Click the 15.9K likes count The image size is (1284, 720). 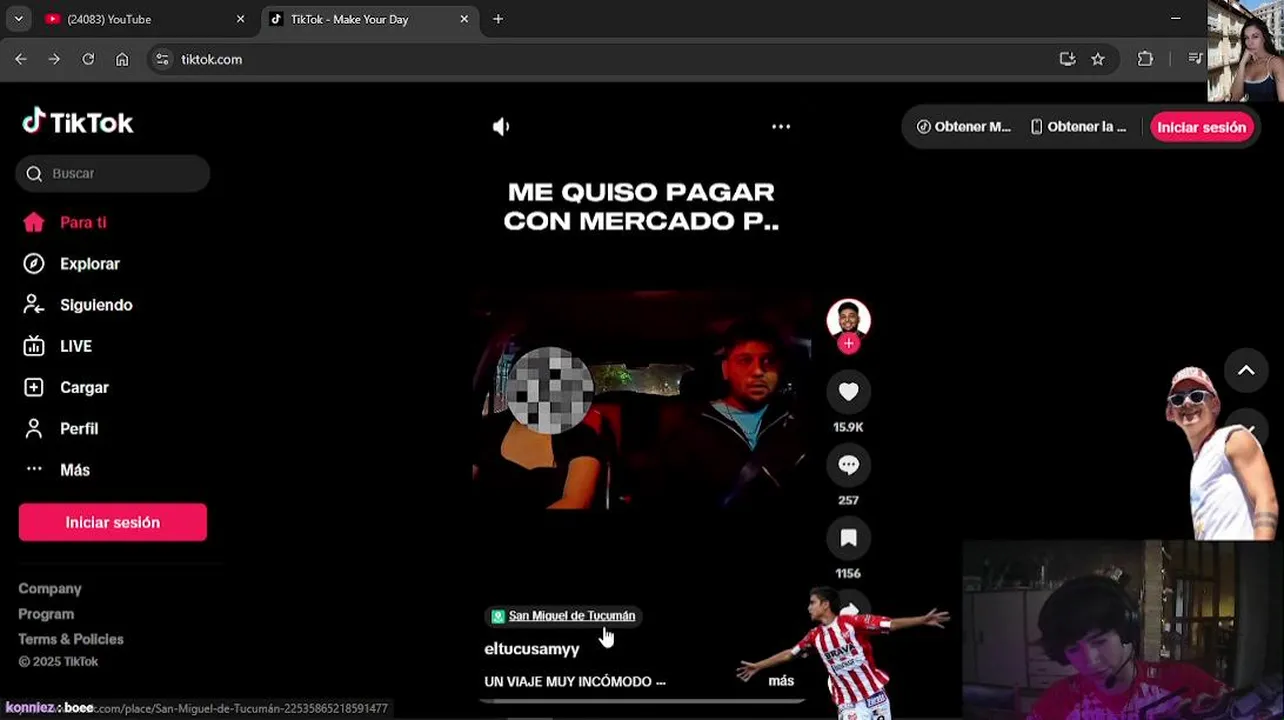click(x=848, y=427)
